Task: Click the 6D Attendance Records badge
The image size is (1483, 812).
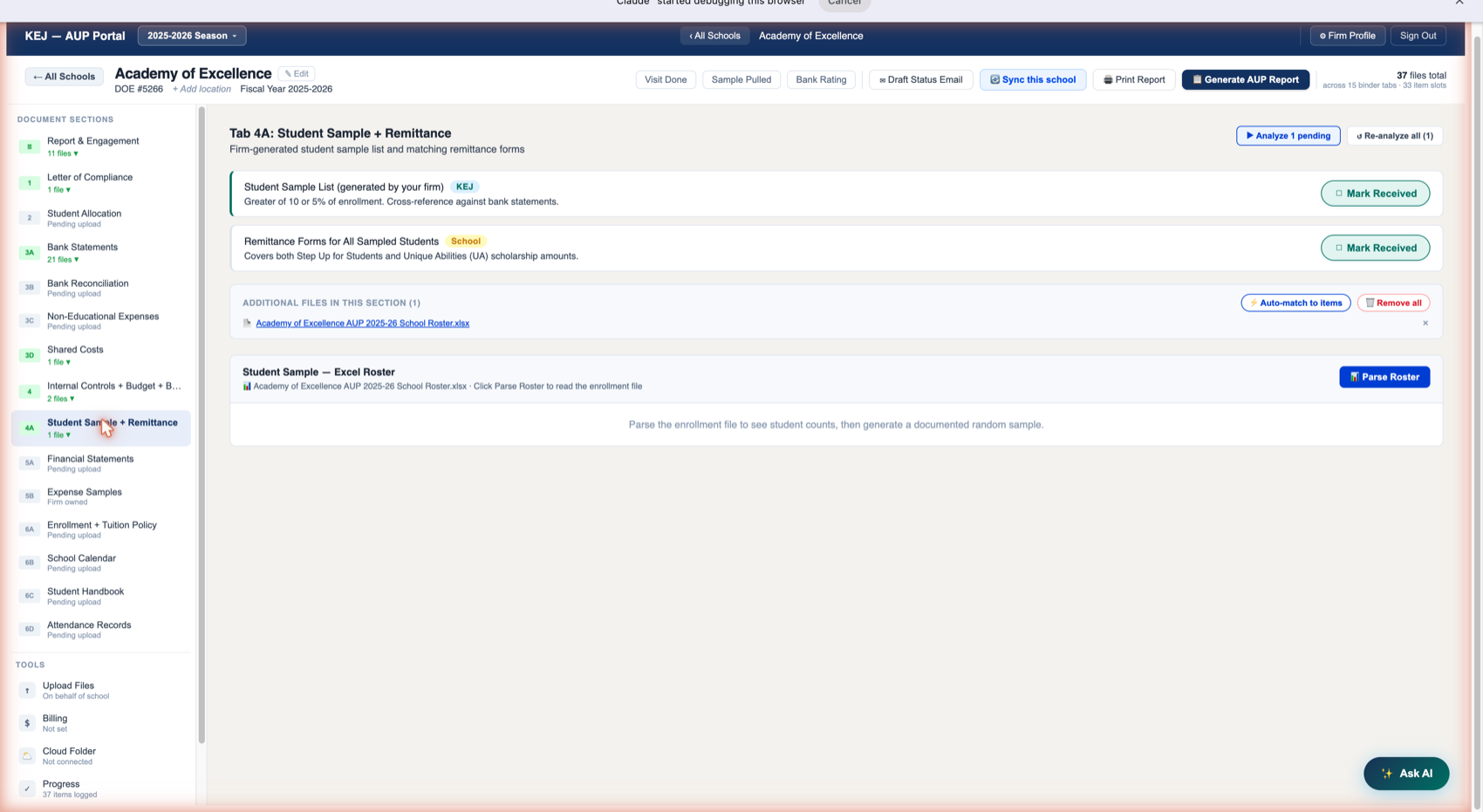Action: 29,629
